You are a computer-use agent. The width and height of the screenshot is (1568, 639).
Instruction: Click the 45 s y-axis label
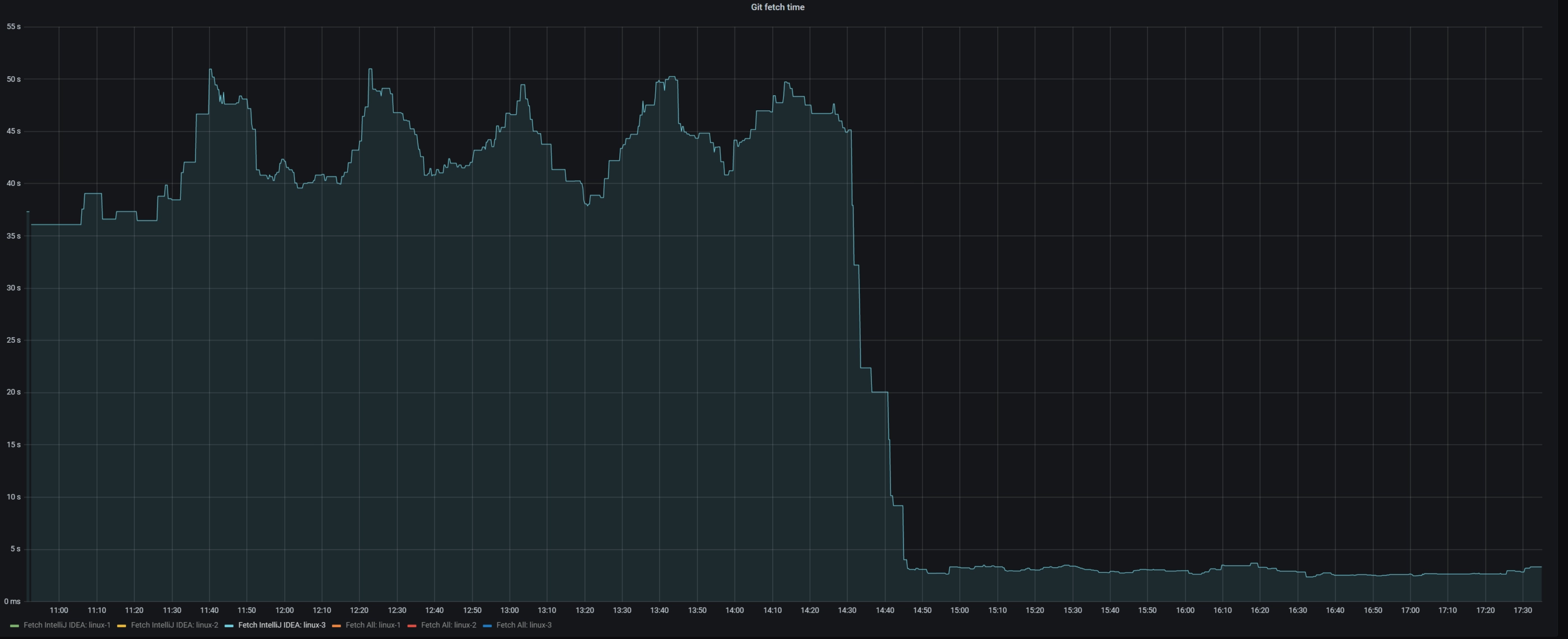coord(13,132)
